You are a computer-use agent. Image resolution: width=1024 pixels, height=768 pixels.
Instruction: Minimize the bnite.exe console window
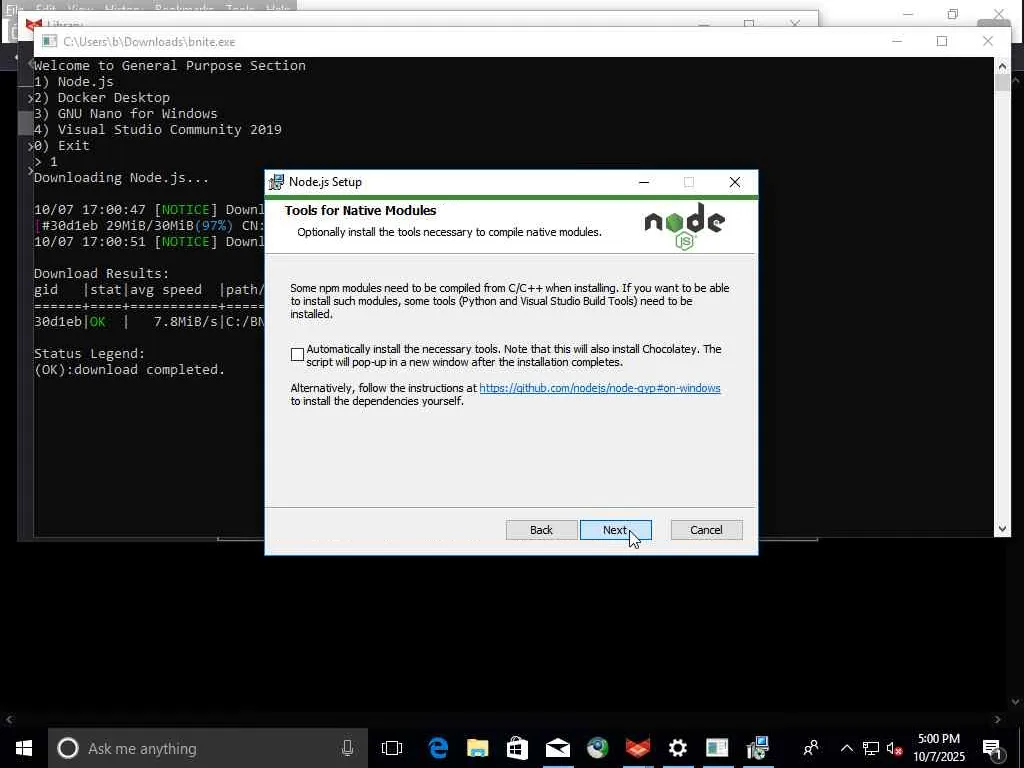tap(897, 41)
